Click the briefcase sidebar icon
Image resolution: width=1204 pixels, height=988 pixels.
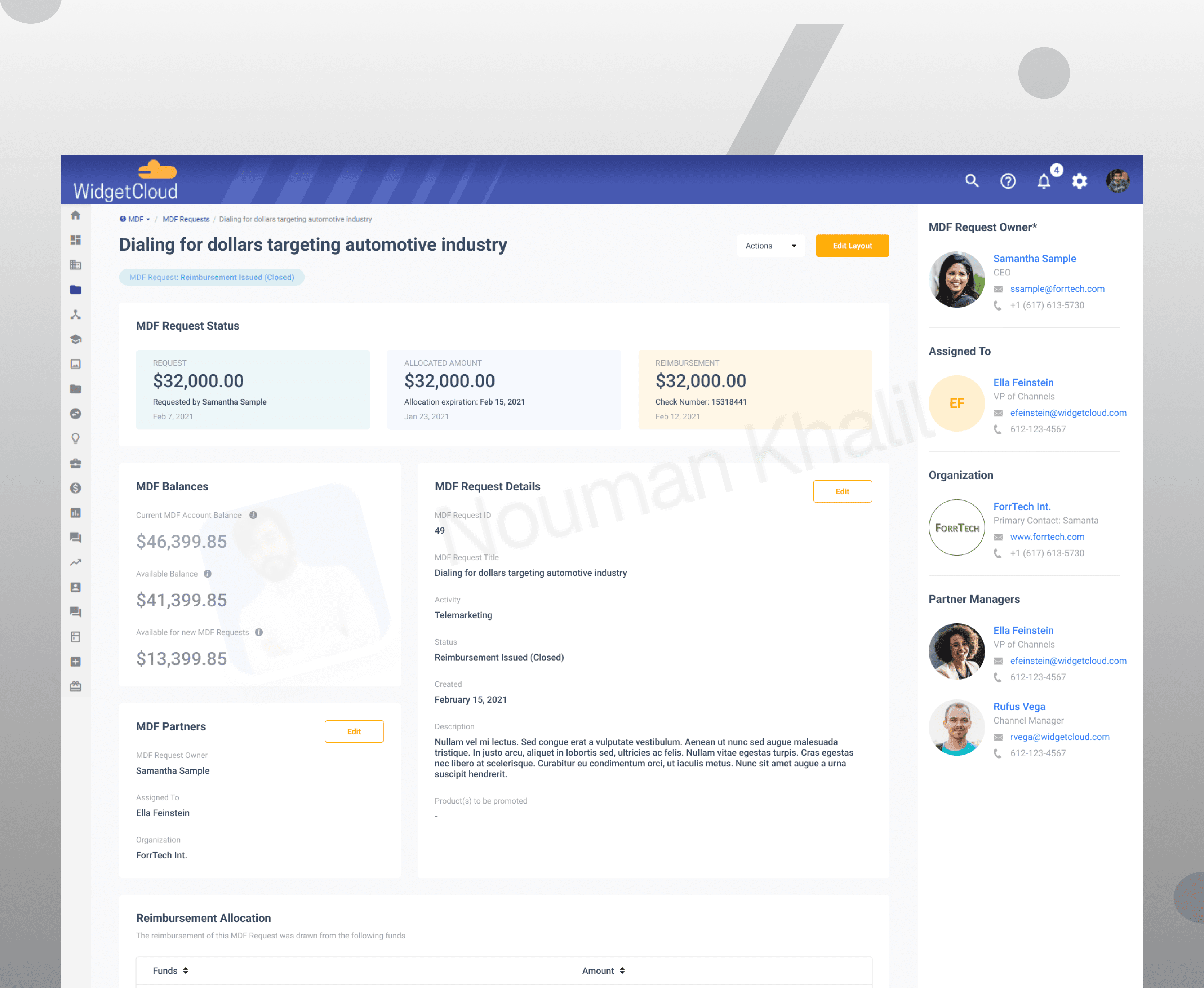pos(75,463)
